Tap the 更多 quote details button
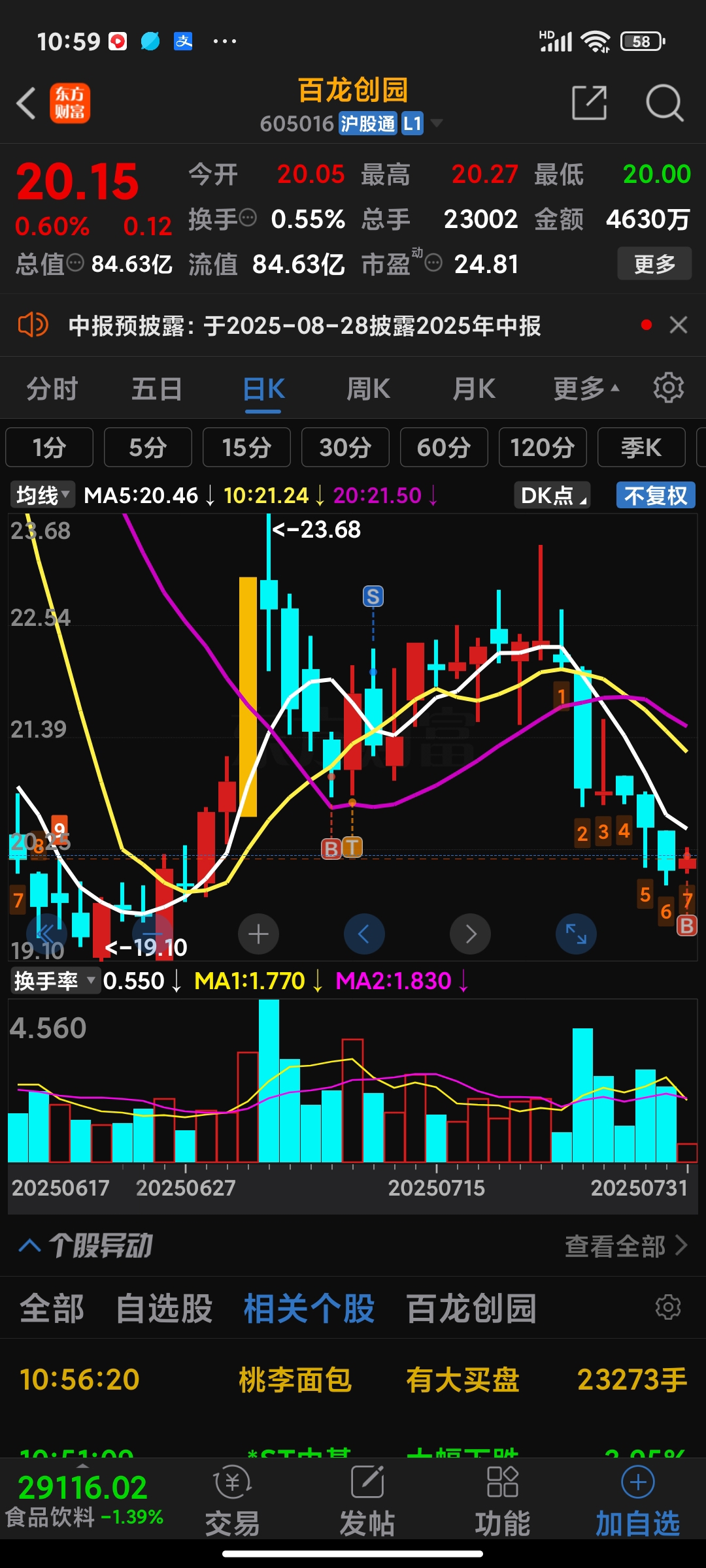Viewport: 706px width, 1568px height. click(x=654, y=264)
